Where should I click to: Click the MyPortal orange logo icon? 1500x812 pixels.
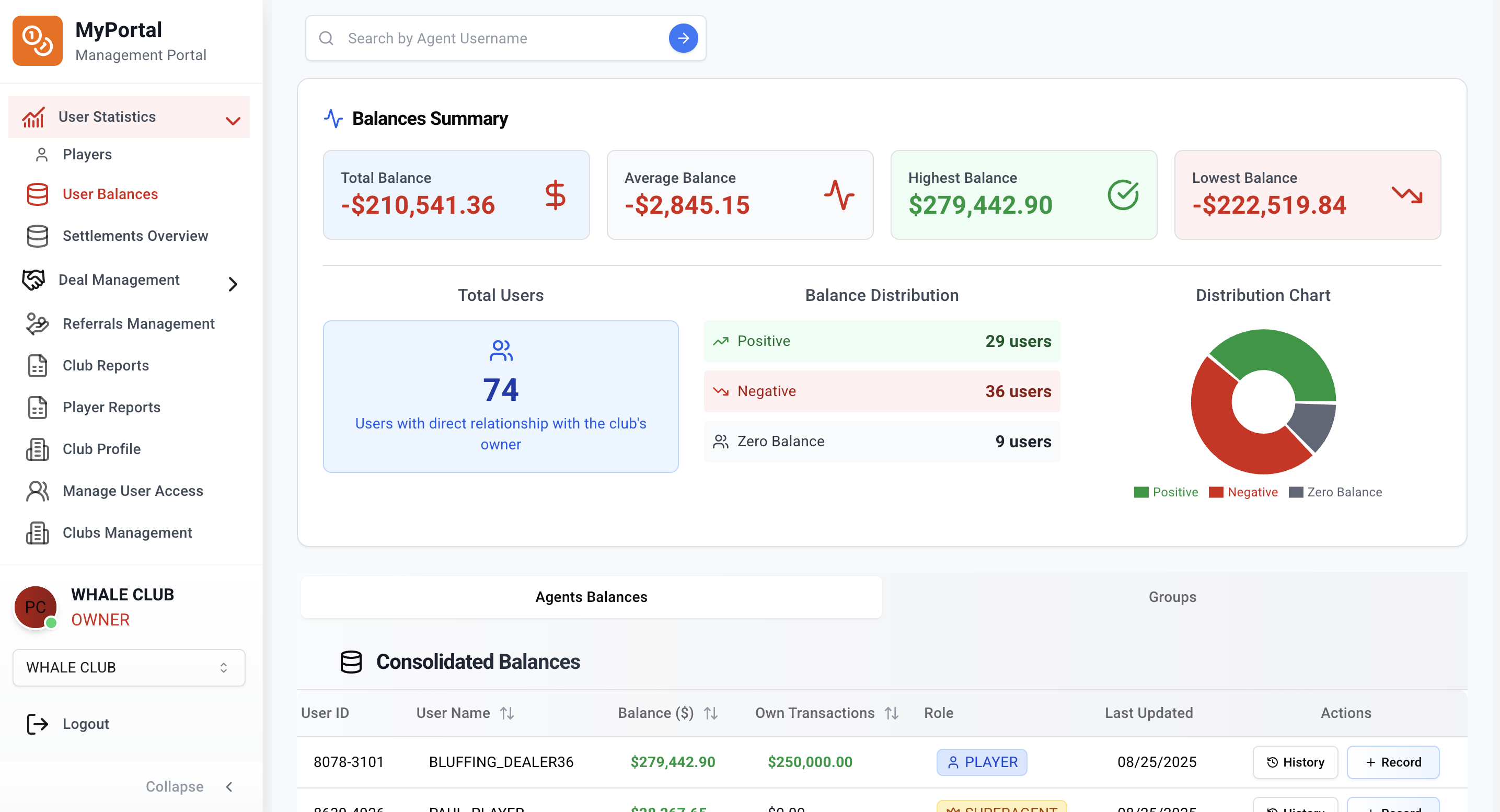click(37, 41)
